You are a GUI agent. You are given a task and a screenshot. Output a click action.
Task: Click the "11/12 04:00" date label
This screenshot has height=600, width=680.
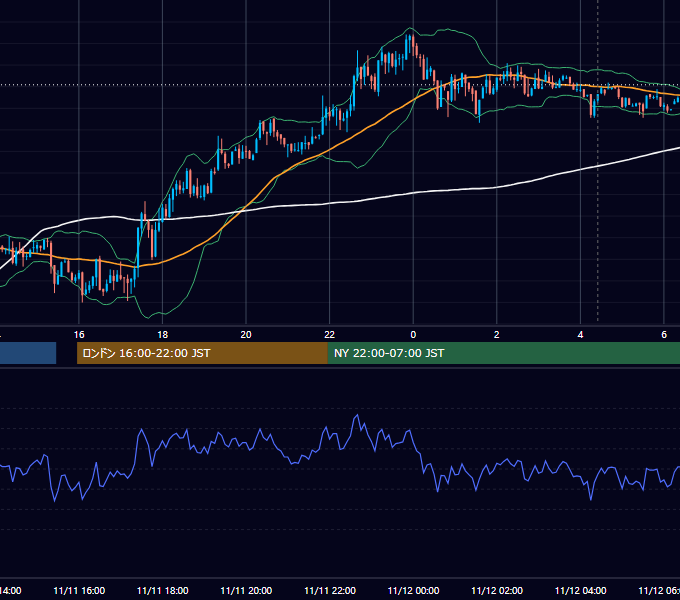point(580,590)
